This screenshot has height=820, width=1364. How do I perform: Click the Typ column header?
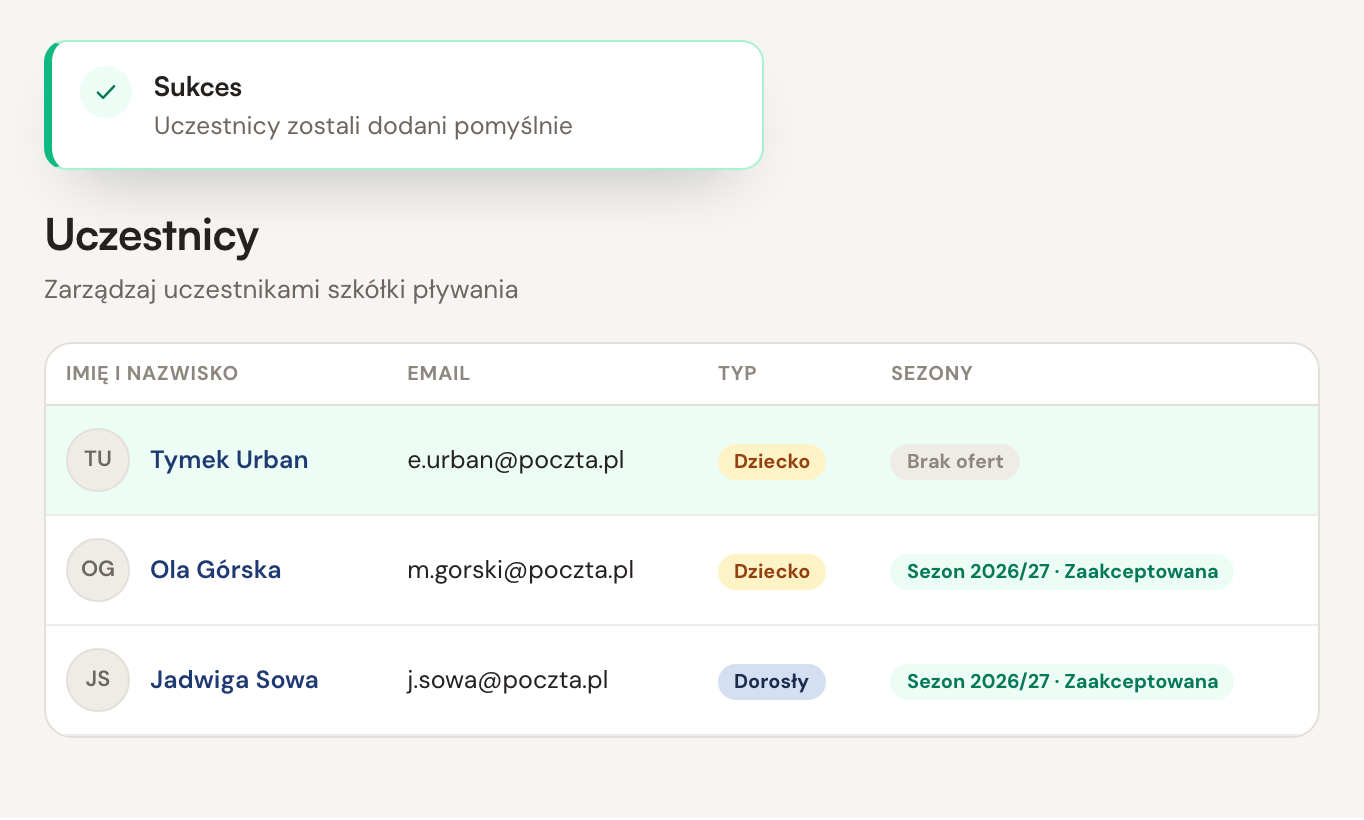pos(737,374)
